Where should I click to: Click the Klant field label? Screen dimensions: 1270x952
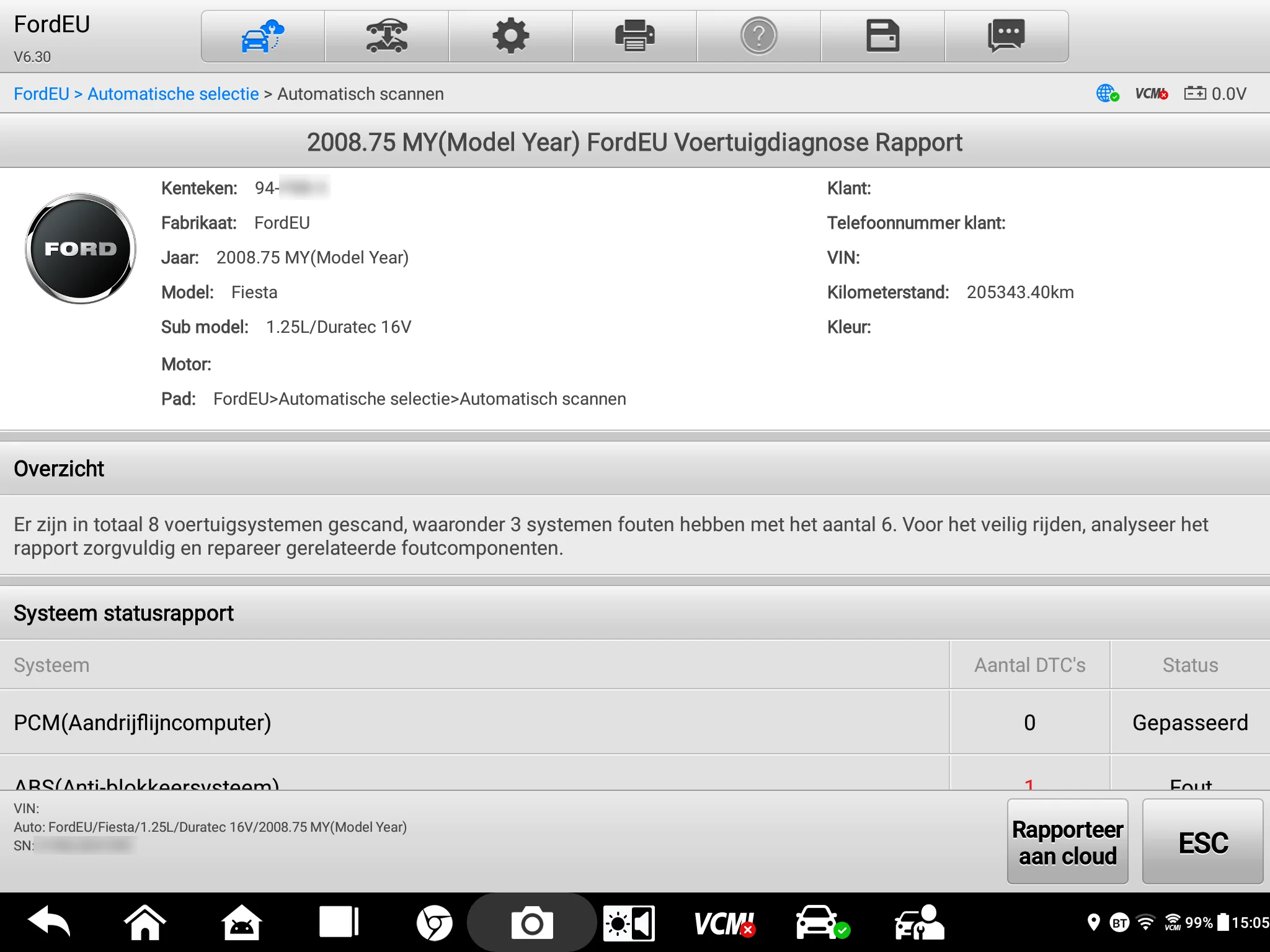click(x=849, y=188)
